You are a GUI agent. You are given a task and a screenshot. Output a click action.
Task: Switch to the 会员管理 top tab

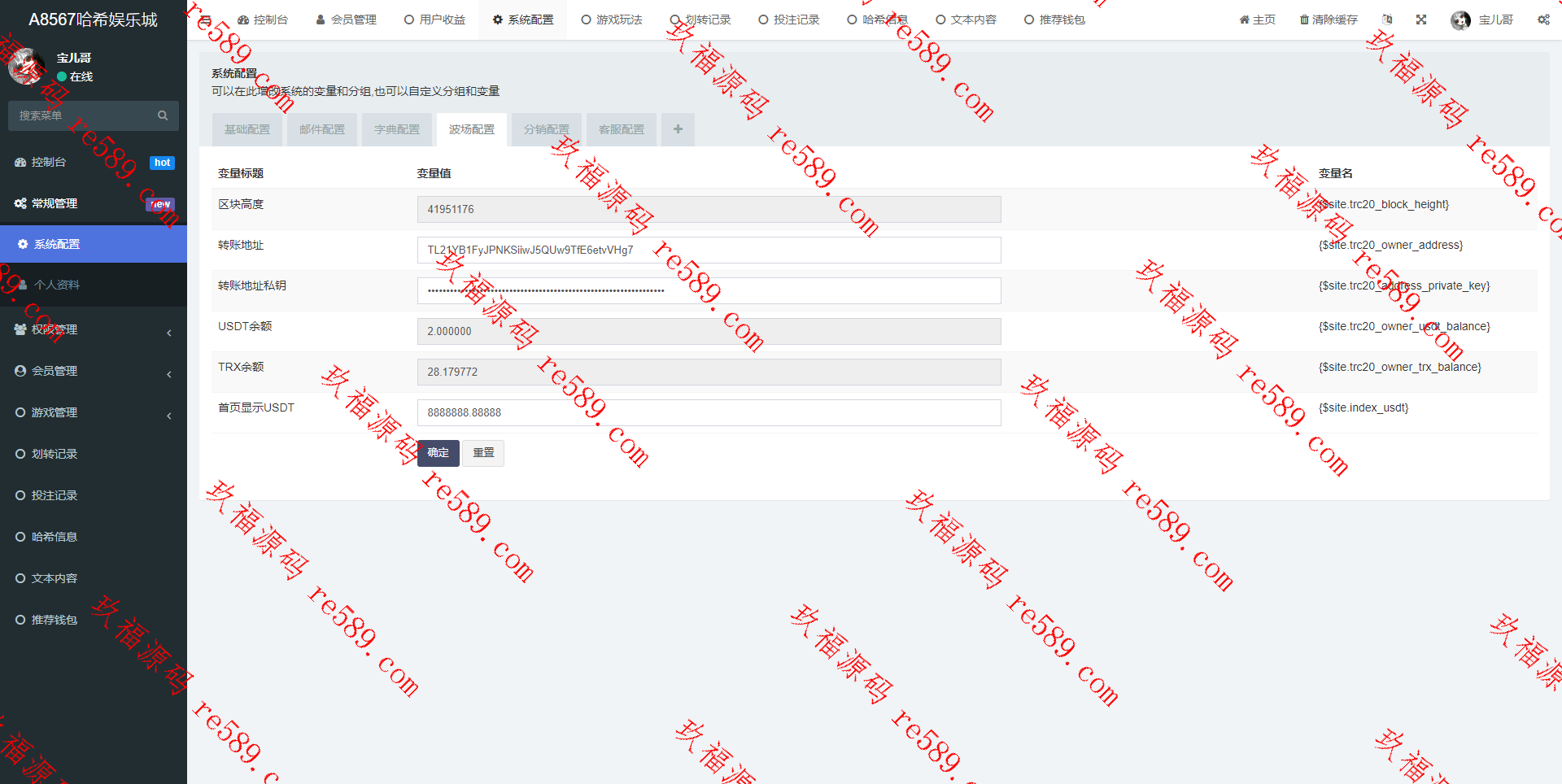(x=346, y=20)
